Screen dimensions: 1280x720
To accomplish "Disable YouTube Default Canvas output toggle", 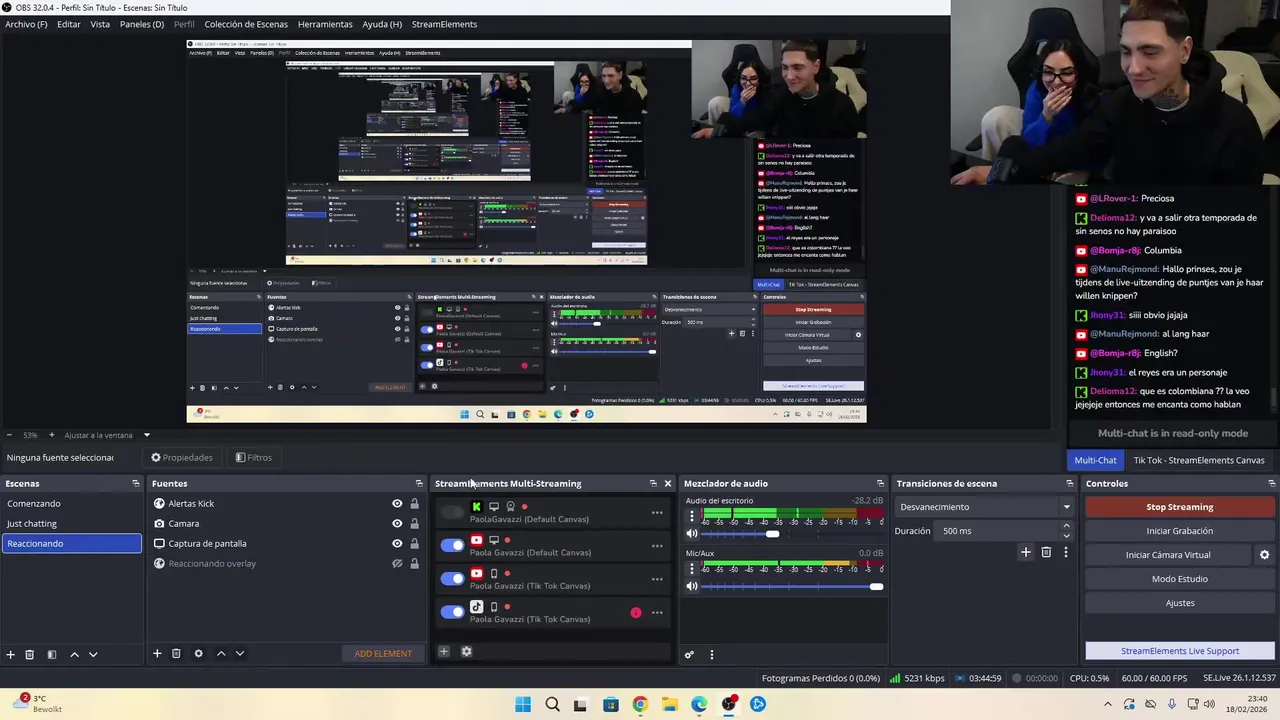I will point(452,545).
